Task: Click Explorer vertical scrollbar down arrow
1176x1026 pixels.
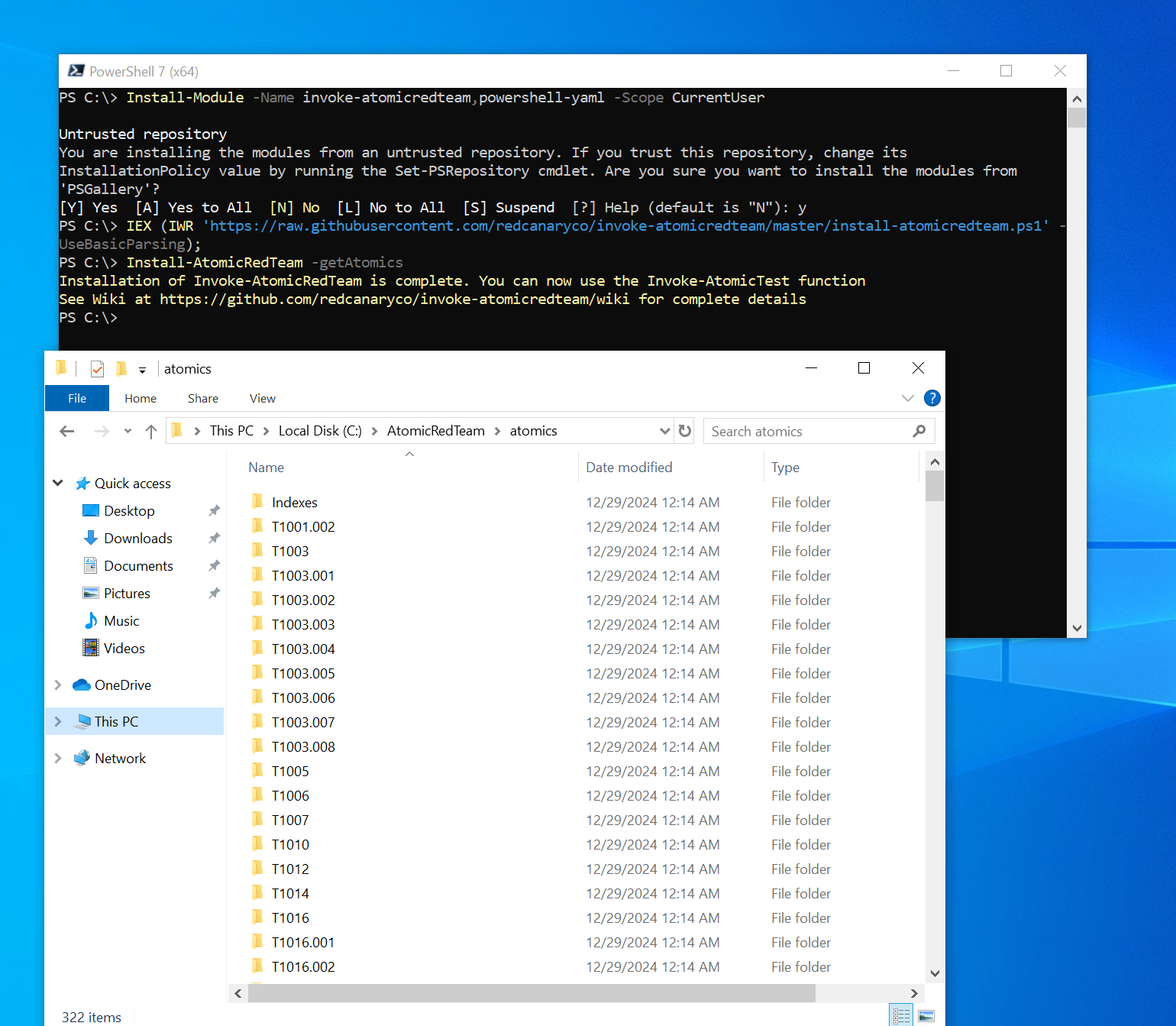Action: click(x=935, y=973)
